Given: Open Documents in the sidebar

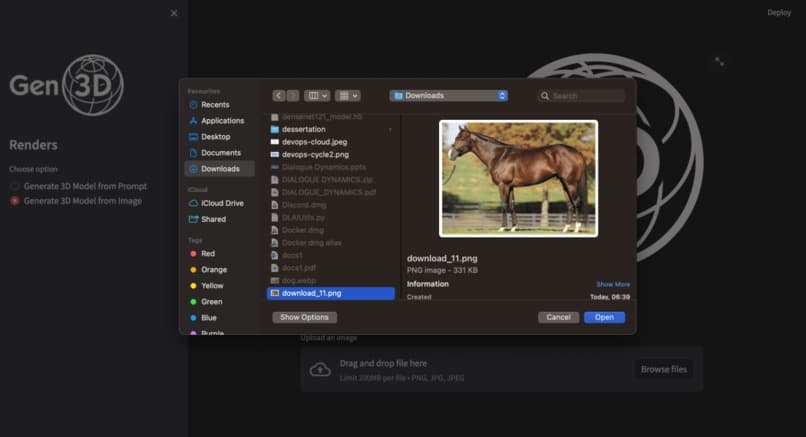Looking at the screenshot, I should pos(221,153).
